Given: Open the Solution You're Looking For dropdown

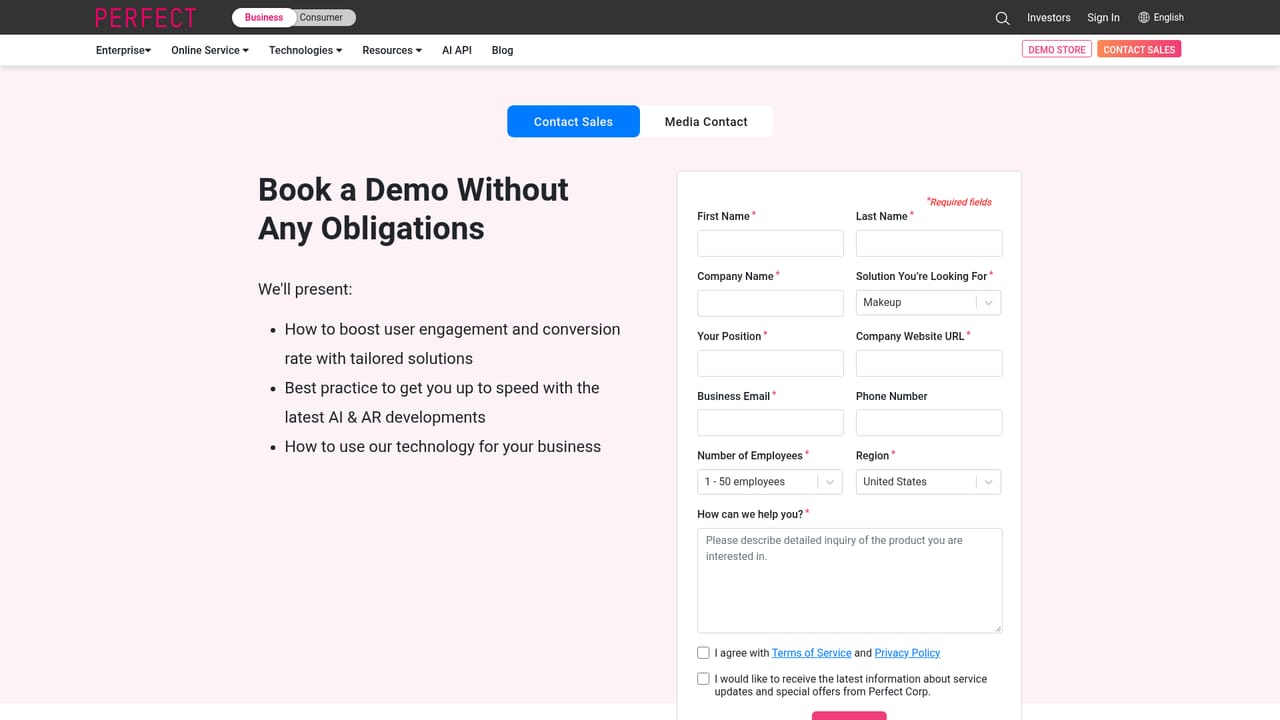Looking at the screenshot, I should coord(928,302).
